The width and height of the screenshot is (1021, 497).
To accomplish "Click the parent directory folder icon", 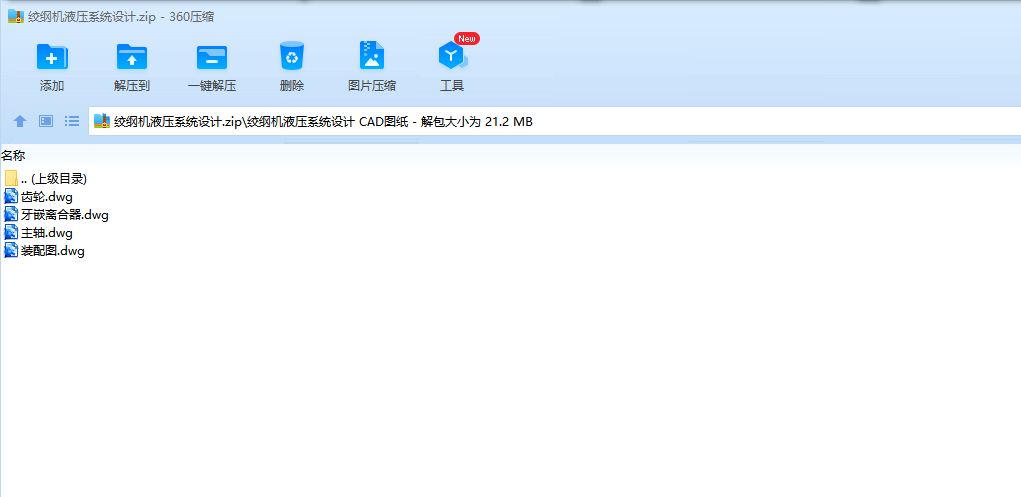I will point(11,178).
